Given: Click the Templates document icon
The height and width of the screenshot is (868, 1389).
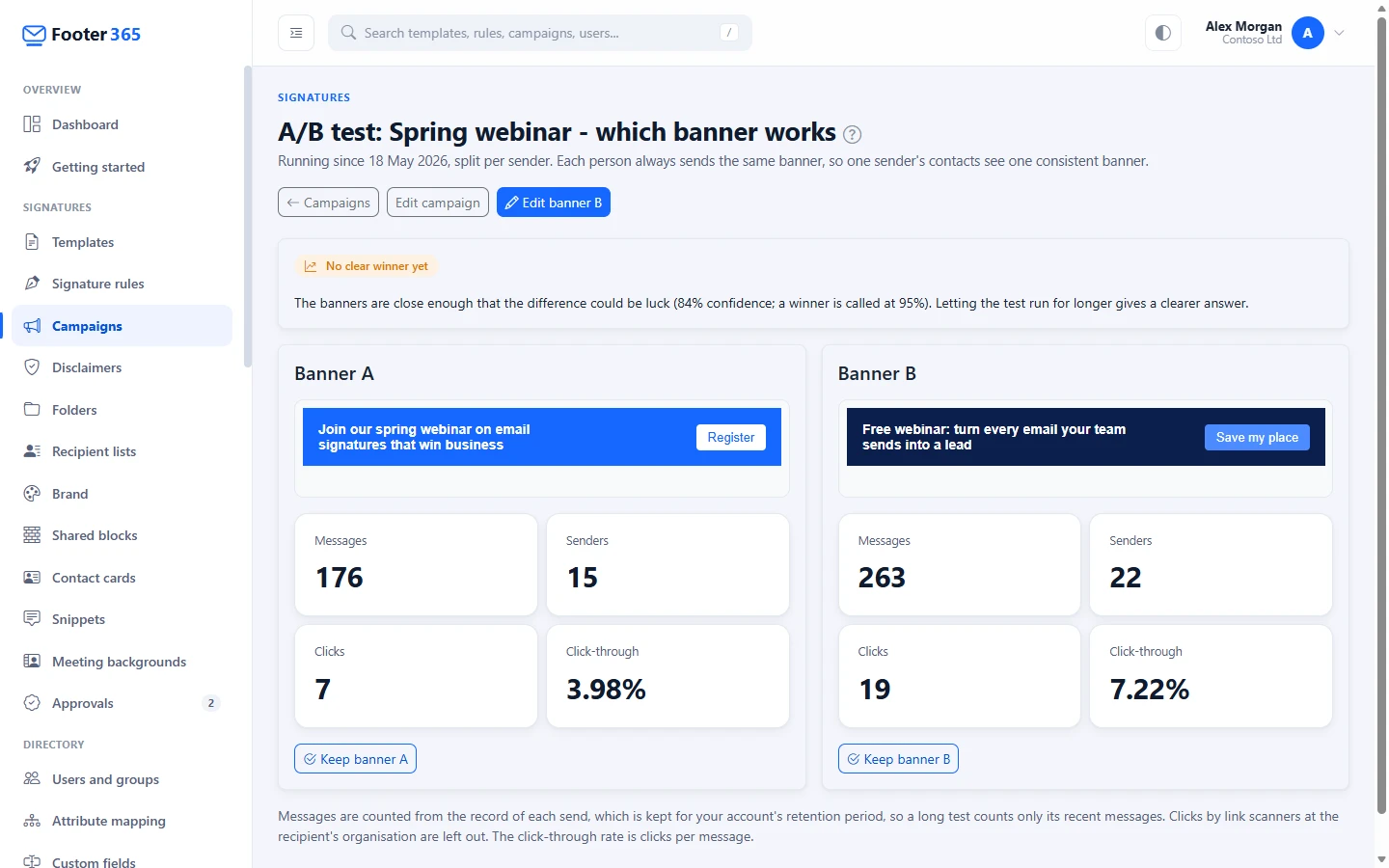Looking at the screenshot, I should 32,242.
